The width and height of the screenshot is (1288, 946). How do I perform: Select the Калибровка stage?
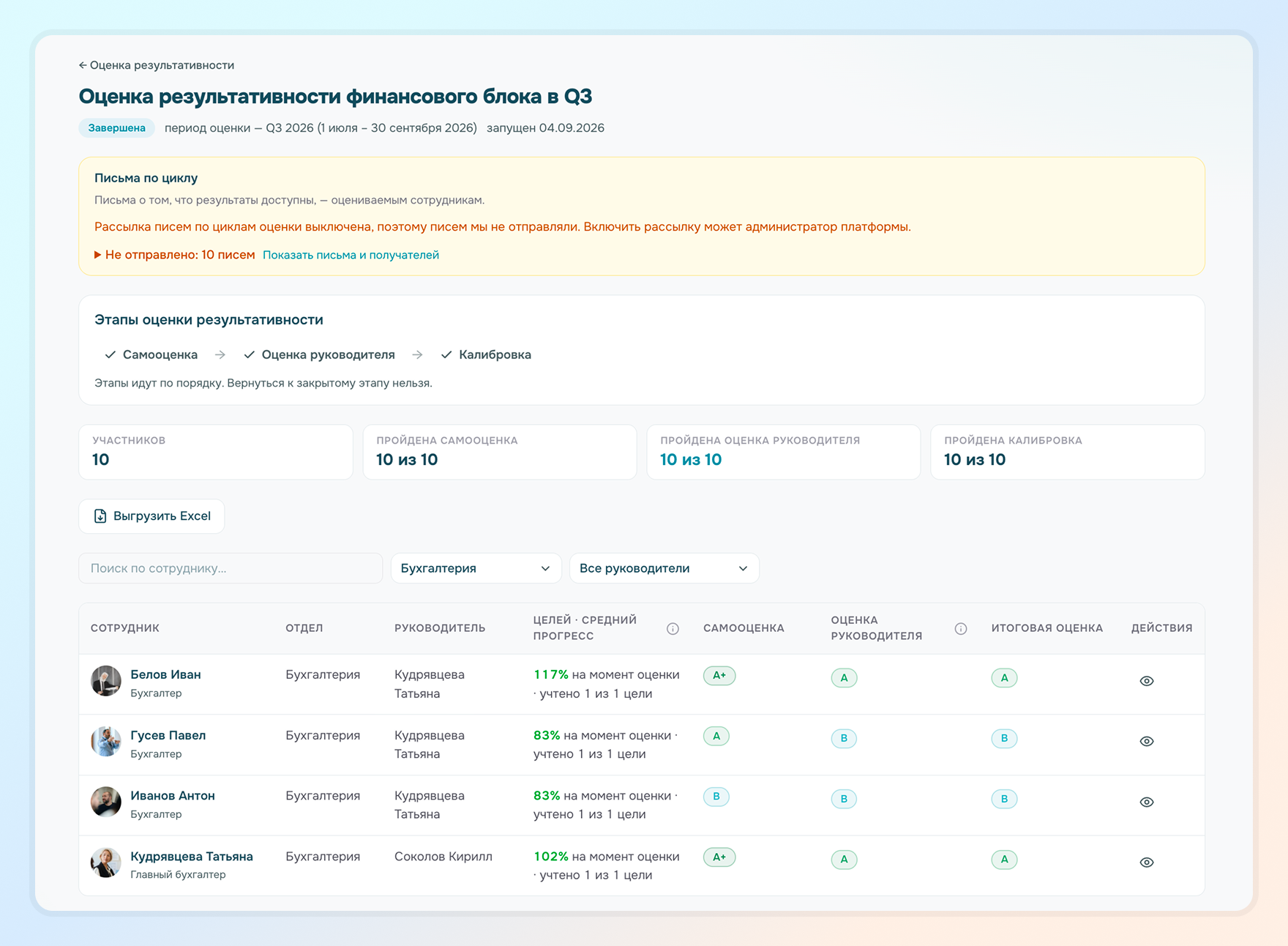pyautogui.click(x=486, y=354)
